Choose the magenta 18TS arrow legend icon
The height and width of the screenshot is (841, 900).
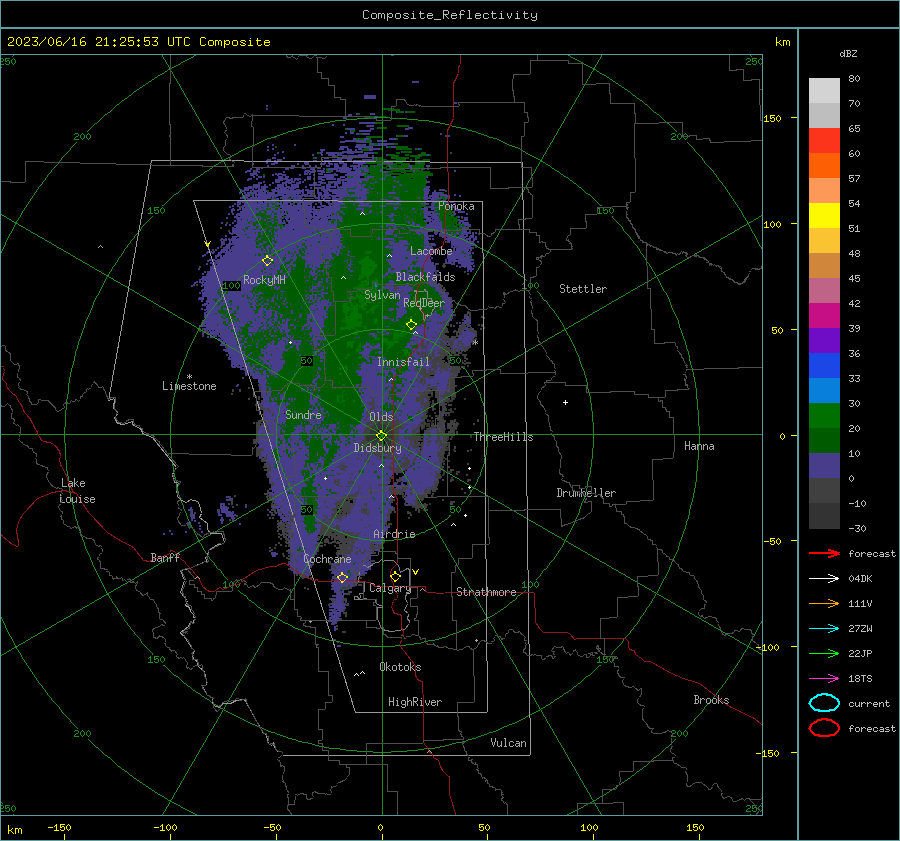click(824, 679)
